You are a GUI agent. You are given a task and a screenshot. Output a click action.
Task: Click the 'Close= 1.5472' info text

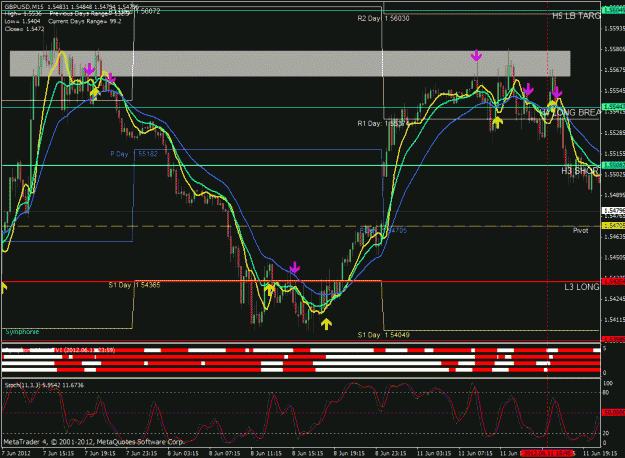(24, 29)
